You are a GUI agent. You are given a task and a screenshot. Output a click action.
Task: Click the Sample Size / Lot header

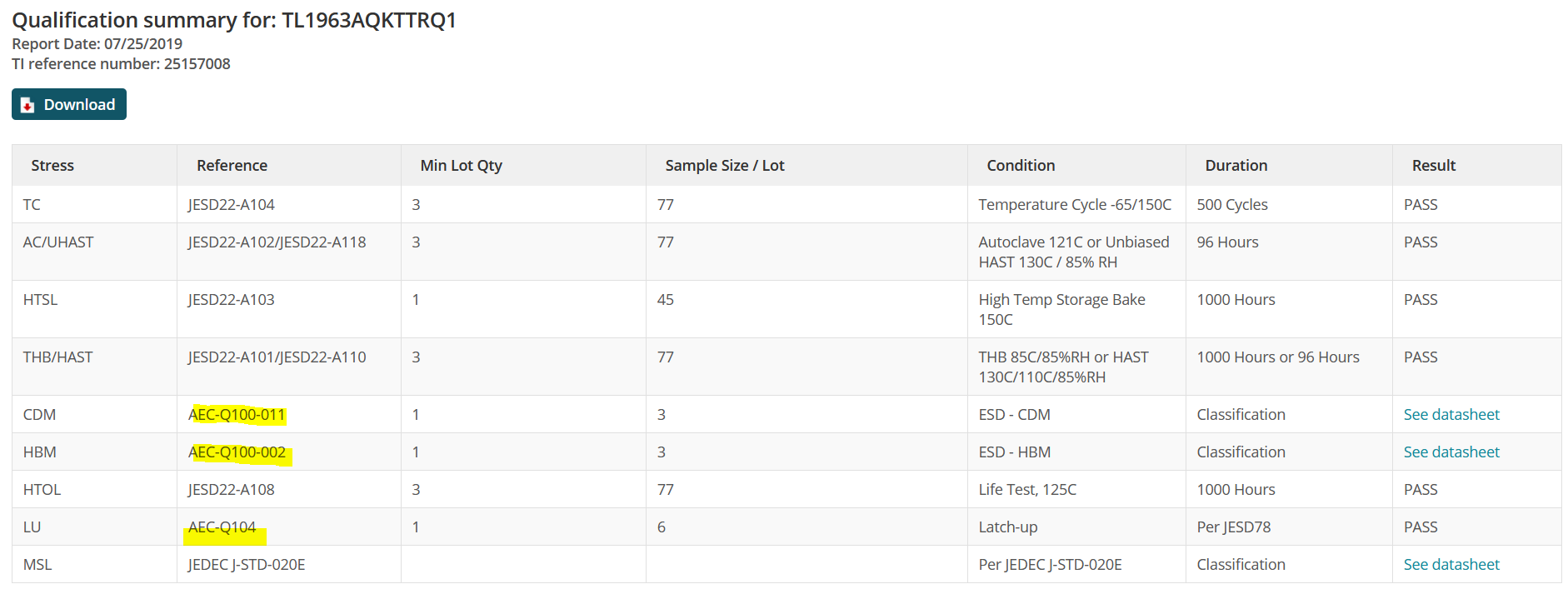[725, 166]
